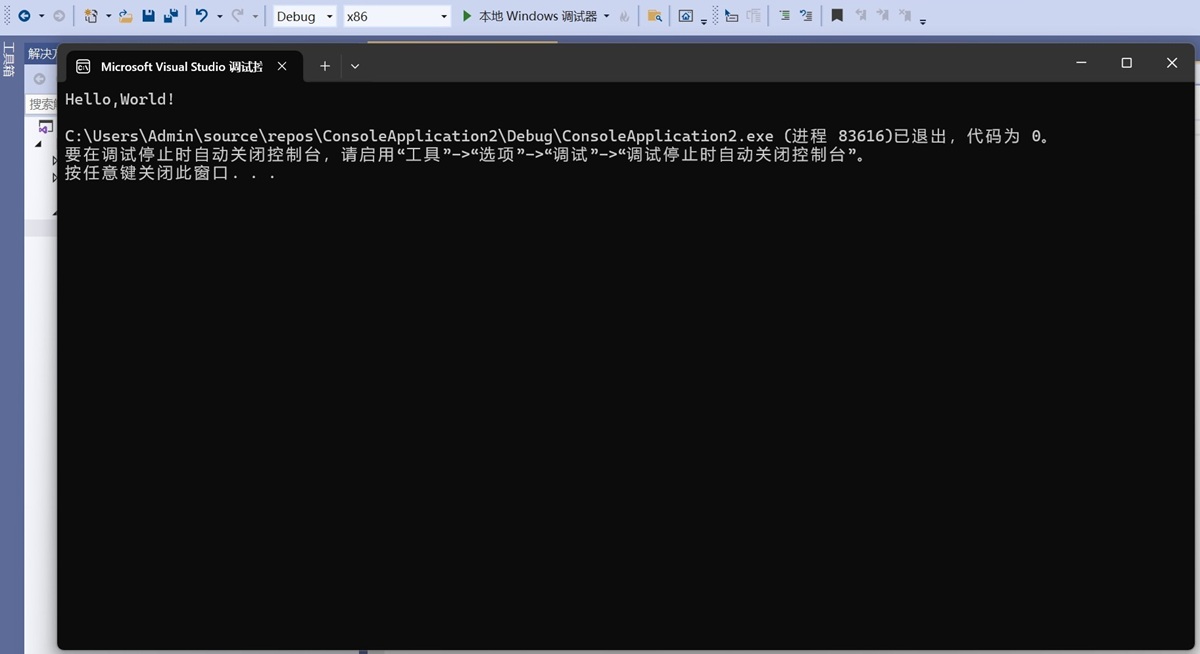
Task: Open the x86 platform dropdown
Action: tap(397, 16)
